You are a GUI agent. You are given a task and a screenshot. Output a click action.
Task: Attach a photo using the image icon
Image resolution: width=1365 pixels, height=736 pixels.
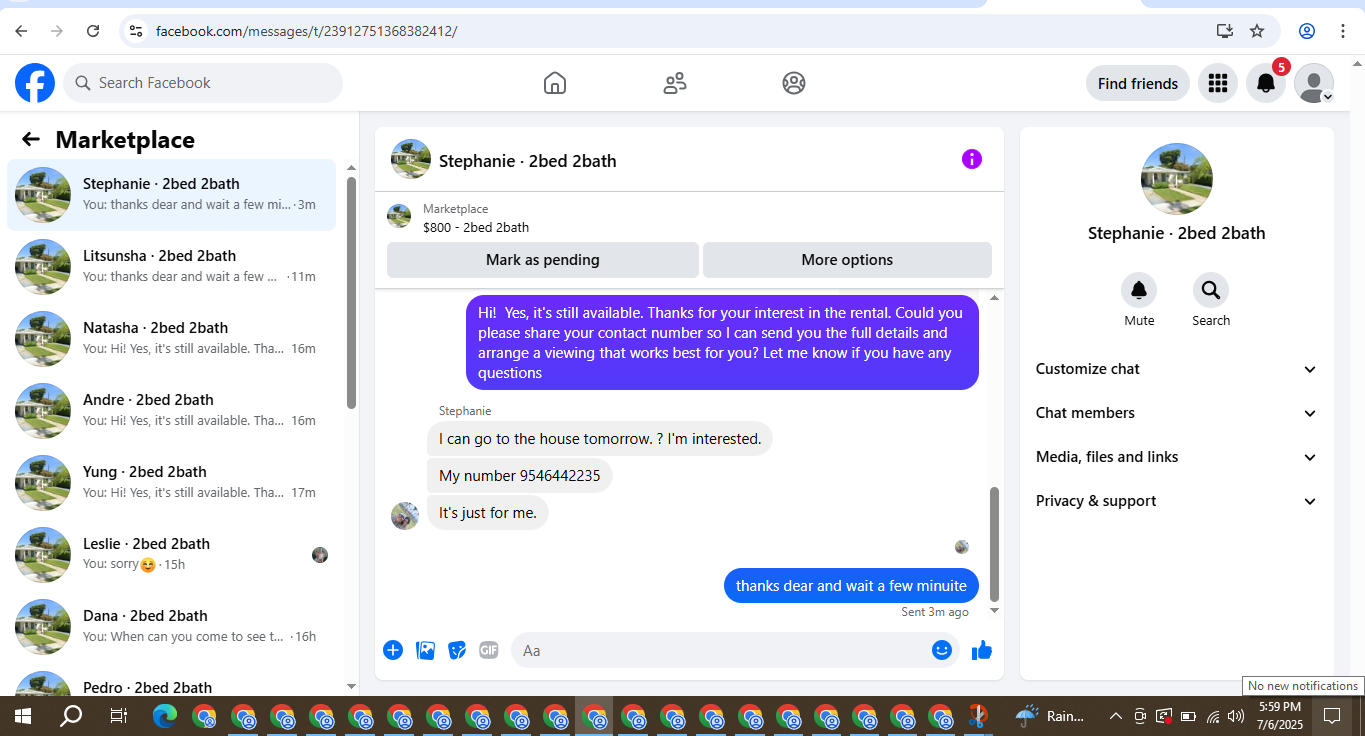[426, 650]
